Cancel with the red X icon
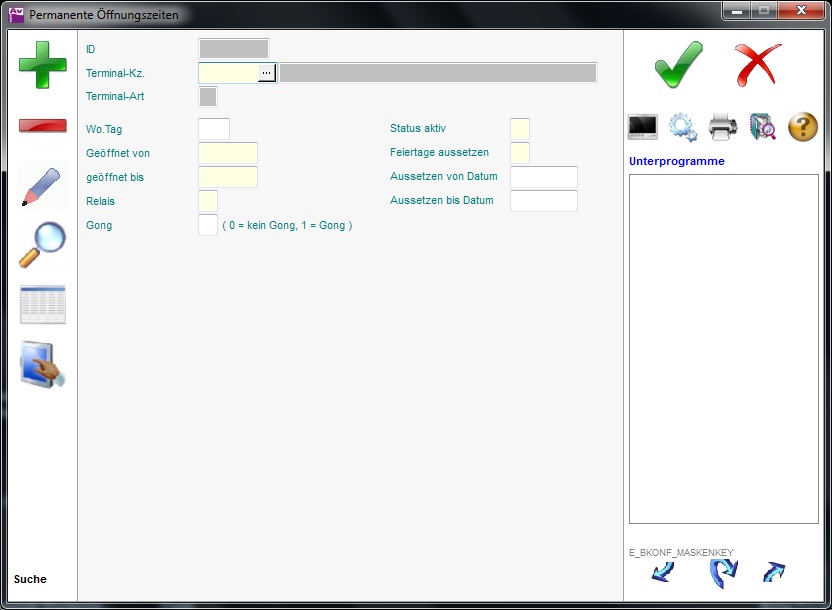 (x=758, y=65)
